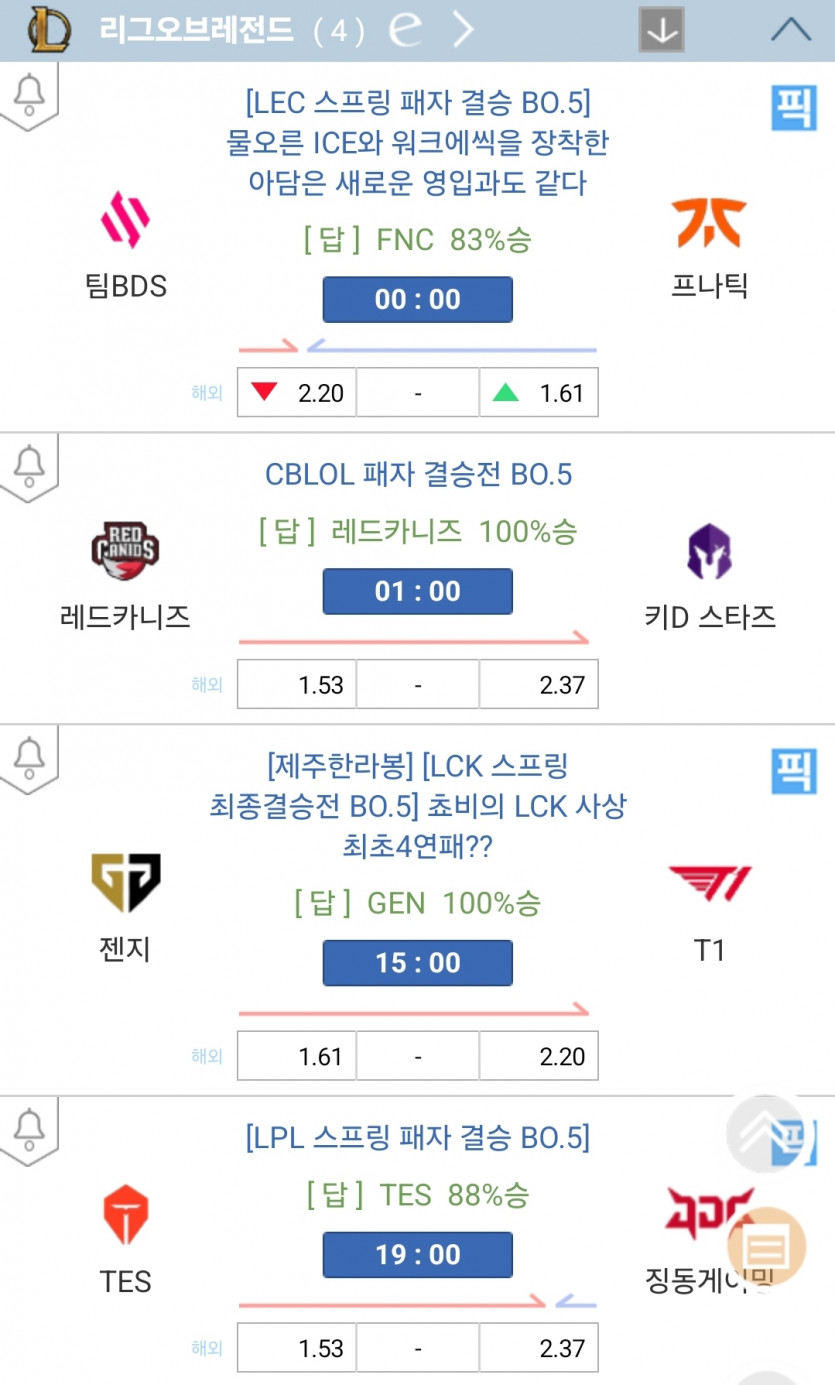The image size is (835, 1385).
Task: Open the CBLOL 패자 결승전 BO.5 title
Action: (418, 474)
